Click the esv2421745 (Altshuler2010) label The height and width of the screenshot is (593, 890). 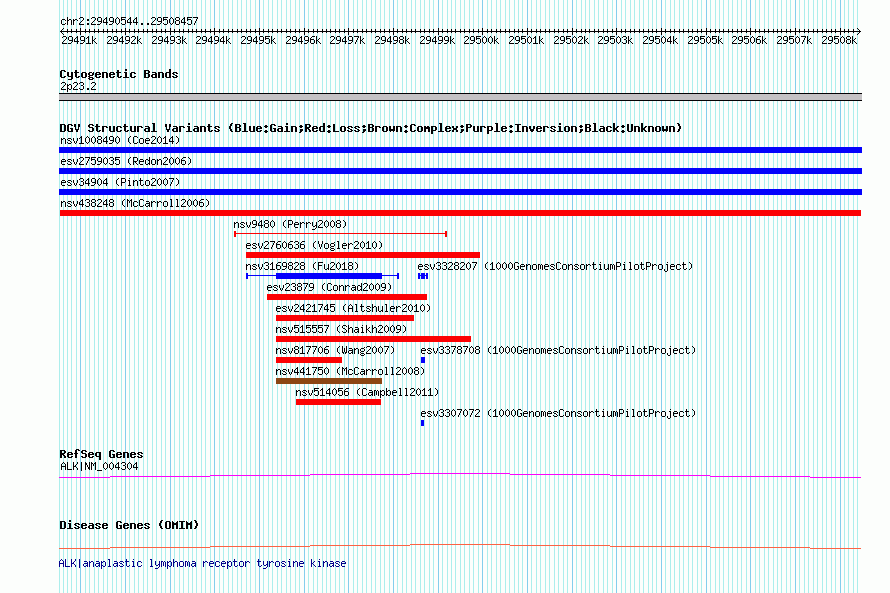(353, 308)
